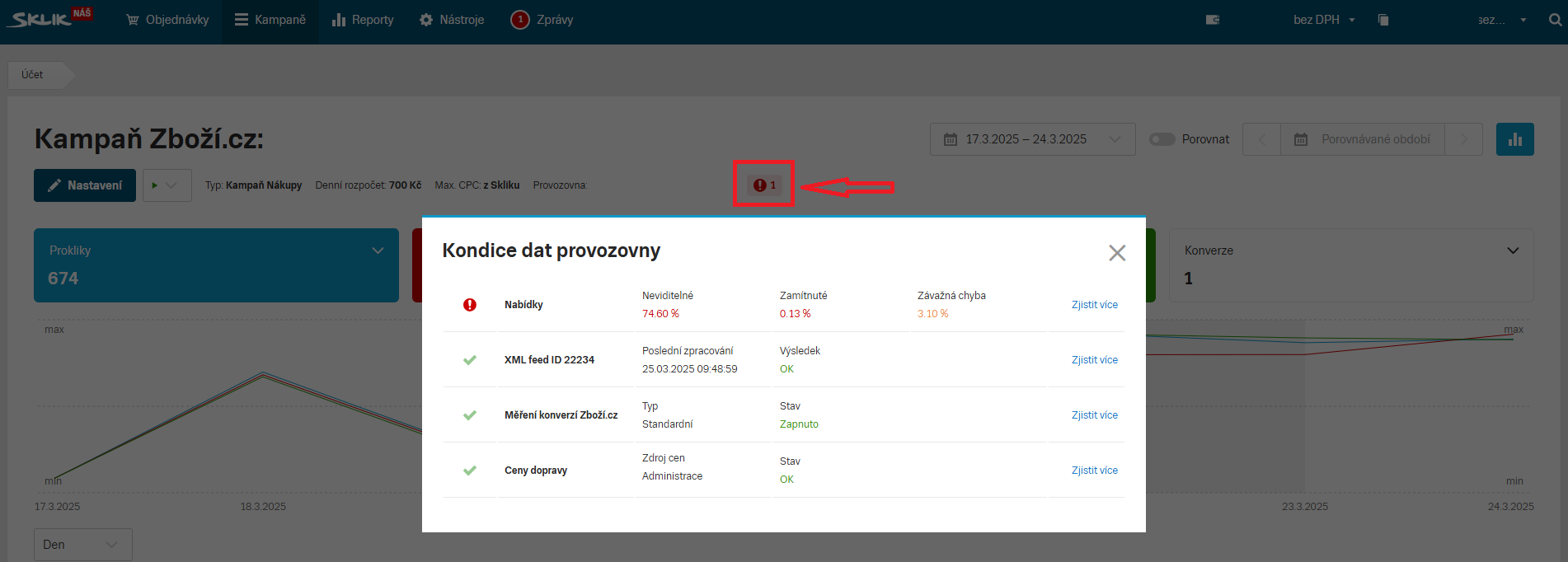Expand the campaign status play dropdown

(x=167, y=185)
